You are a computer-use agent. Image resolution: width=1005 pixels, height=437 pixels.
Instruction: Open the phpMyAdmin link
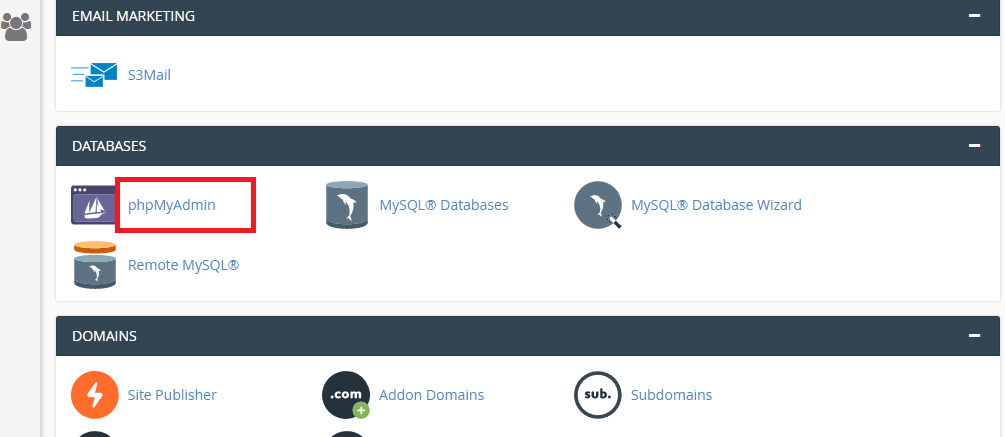point(172,205)
